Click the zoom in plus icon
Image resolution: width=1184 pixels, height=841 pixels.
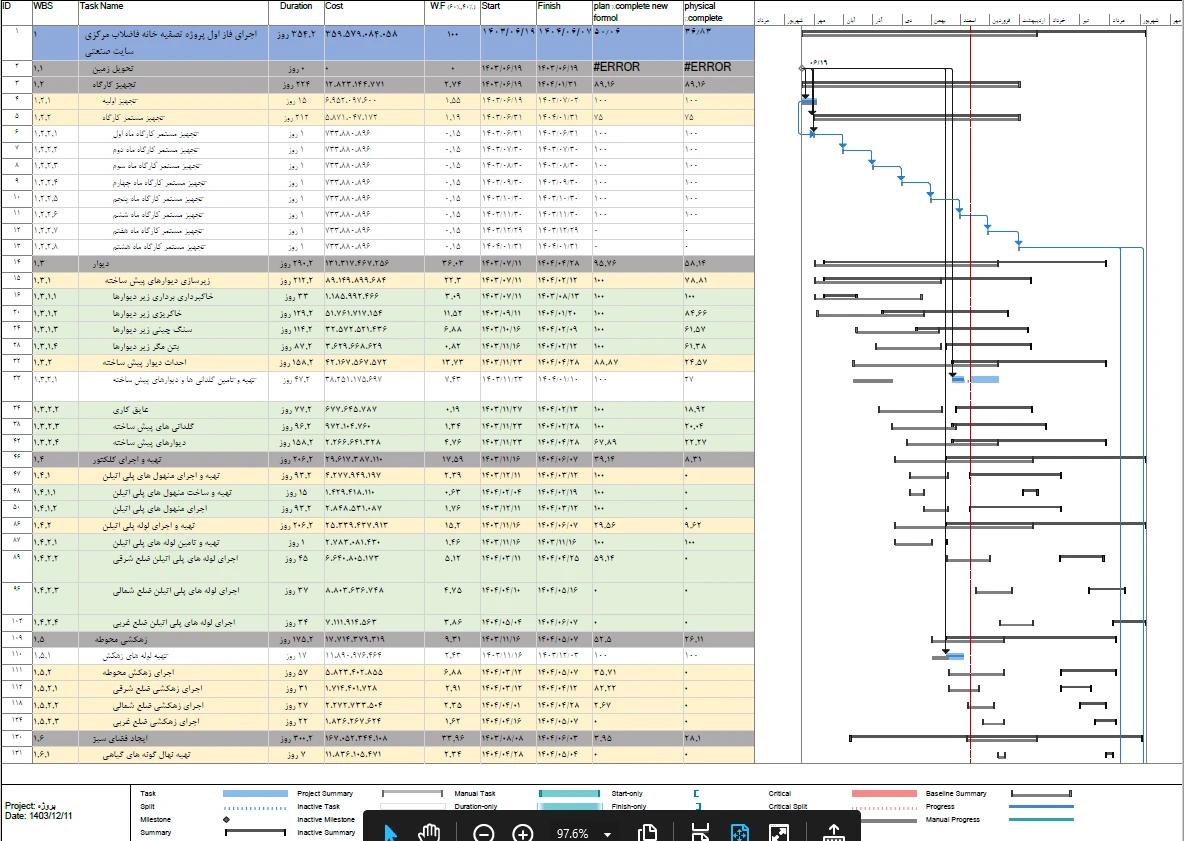click(x=522, y=834)
